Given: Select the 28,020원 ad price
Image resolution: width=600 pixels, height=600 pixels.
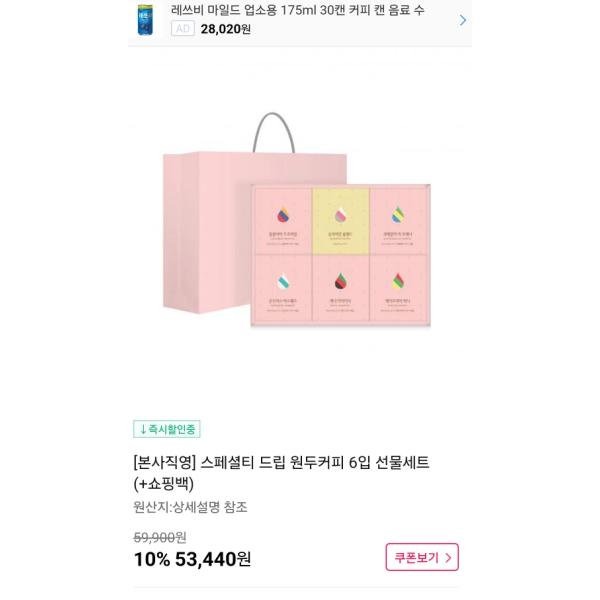Looking at the screenshot, I should [226, 29].
